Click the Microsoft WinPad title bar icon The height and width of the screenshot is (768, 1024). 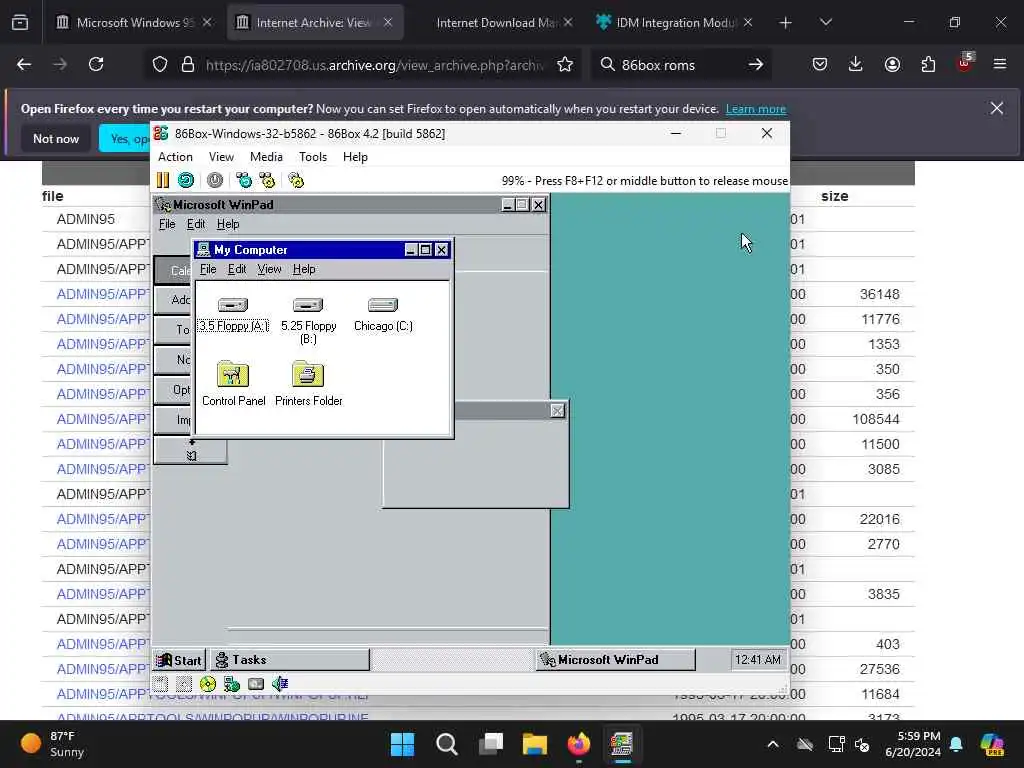click(x=163, y=204)
